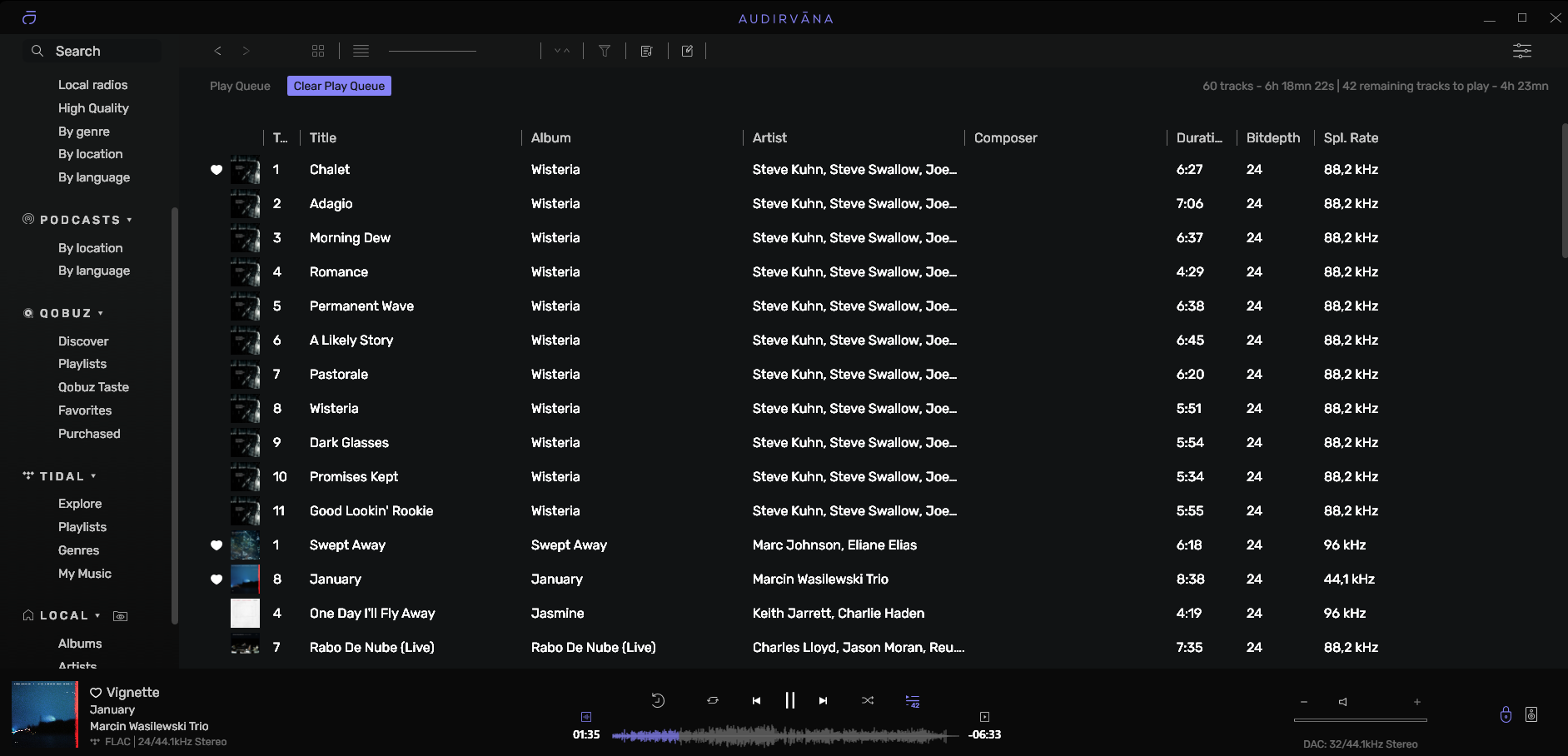Image resolution: width=1568 pixels, height=756 pixels.
Task: Open Tidal Genres
Action: pyautogui.click(x=79, y=550)
